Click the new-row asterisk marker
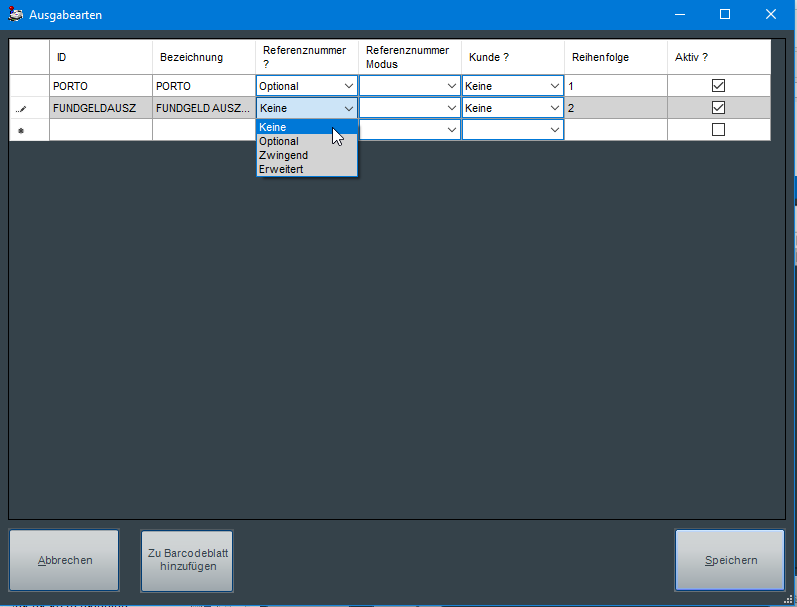797x607 pixels. pyautogui.click(x=21, y=130)
